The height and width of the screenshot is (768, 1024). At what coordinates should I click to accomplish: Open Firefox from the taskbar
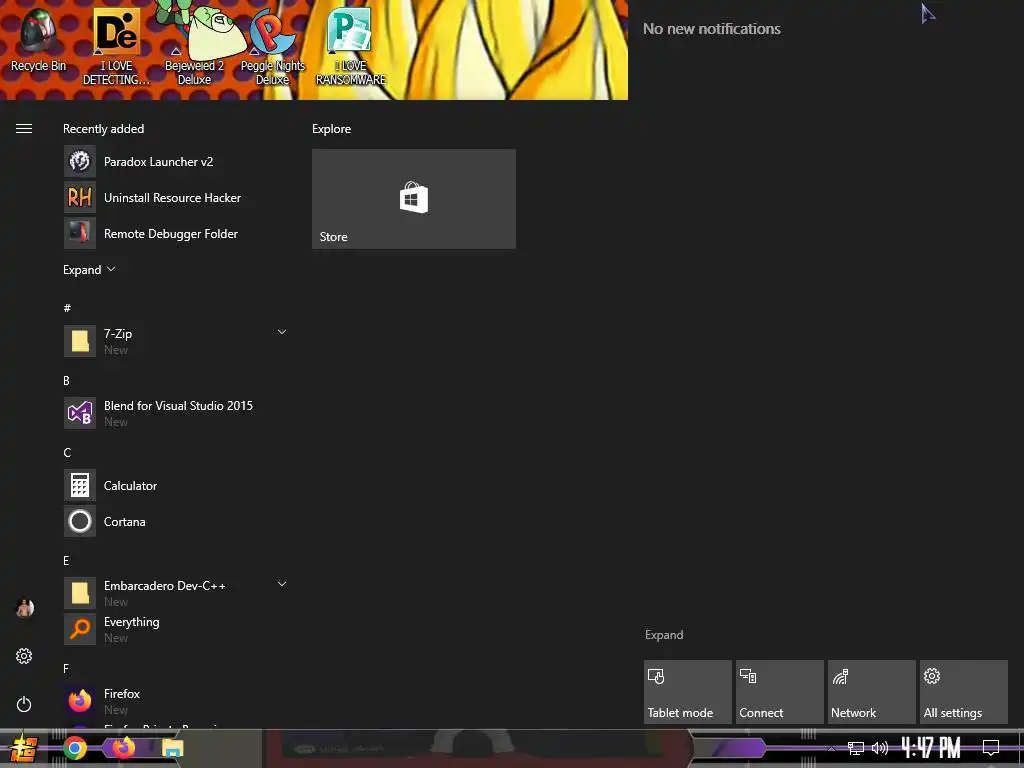click(123, 748)
